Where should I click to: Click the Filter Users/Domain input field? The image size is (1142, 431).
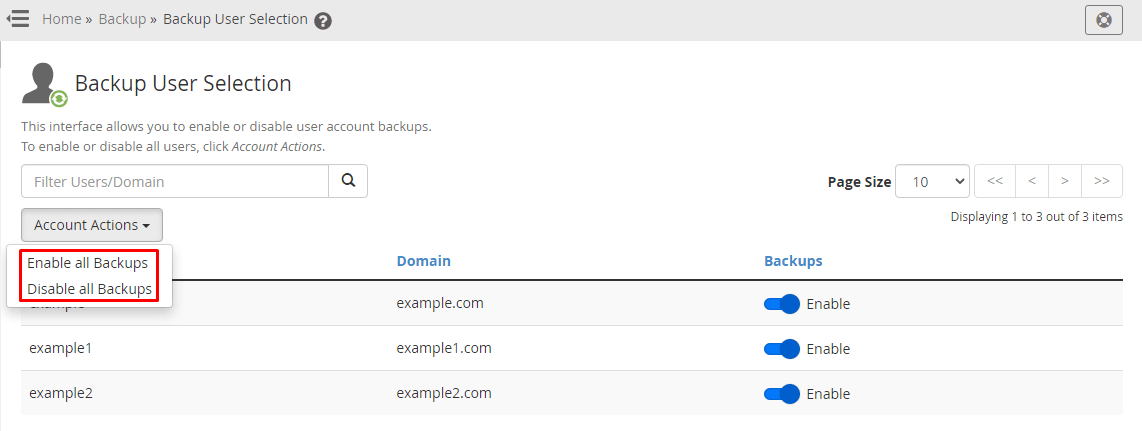(x=175, y=181)
